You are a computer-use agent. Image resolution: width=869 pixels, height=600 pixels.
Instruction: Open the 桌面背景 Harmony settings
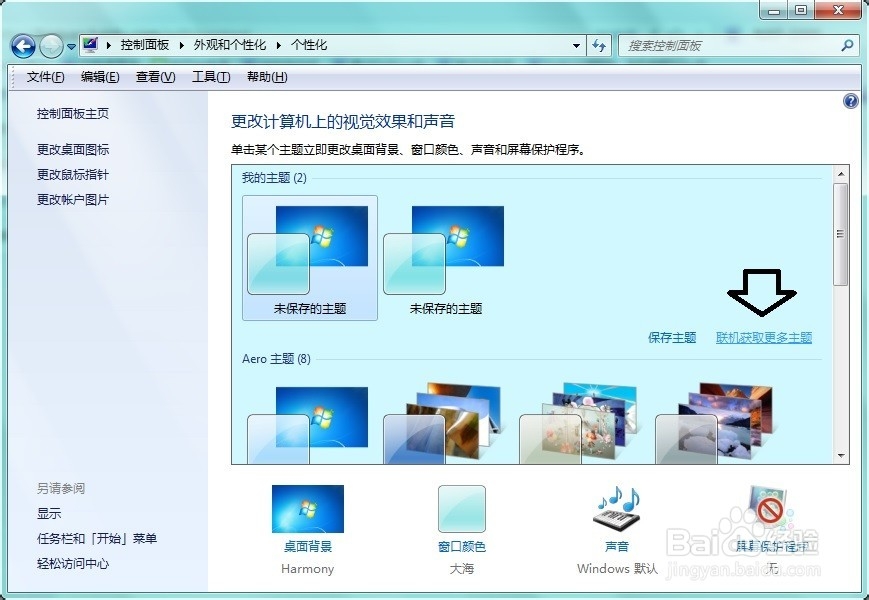click(x=307, y=512)
